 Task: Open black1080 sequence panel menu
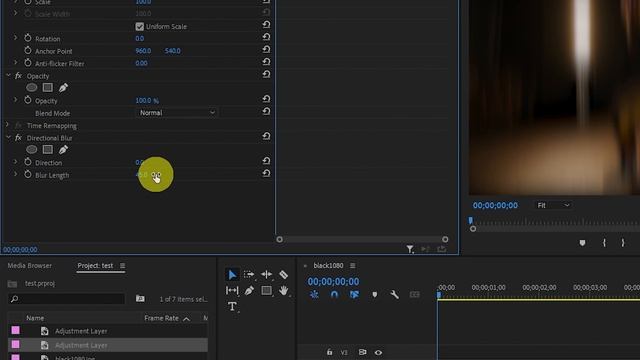[353, 266]
